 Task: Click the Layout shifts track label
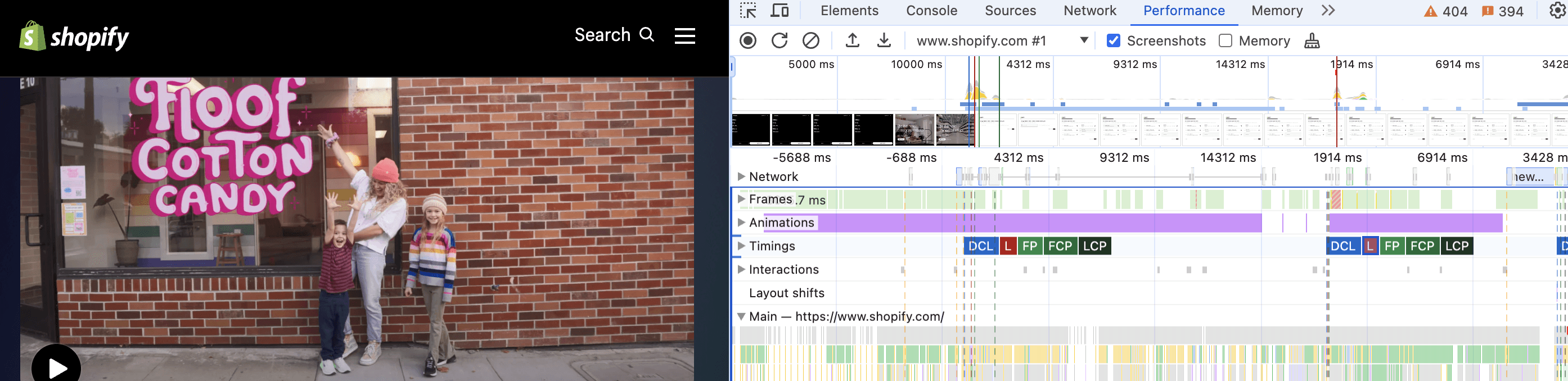[786, 293]
